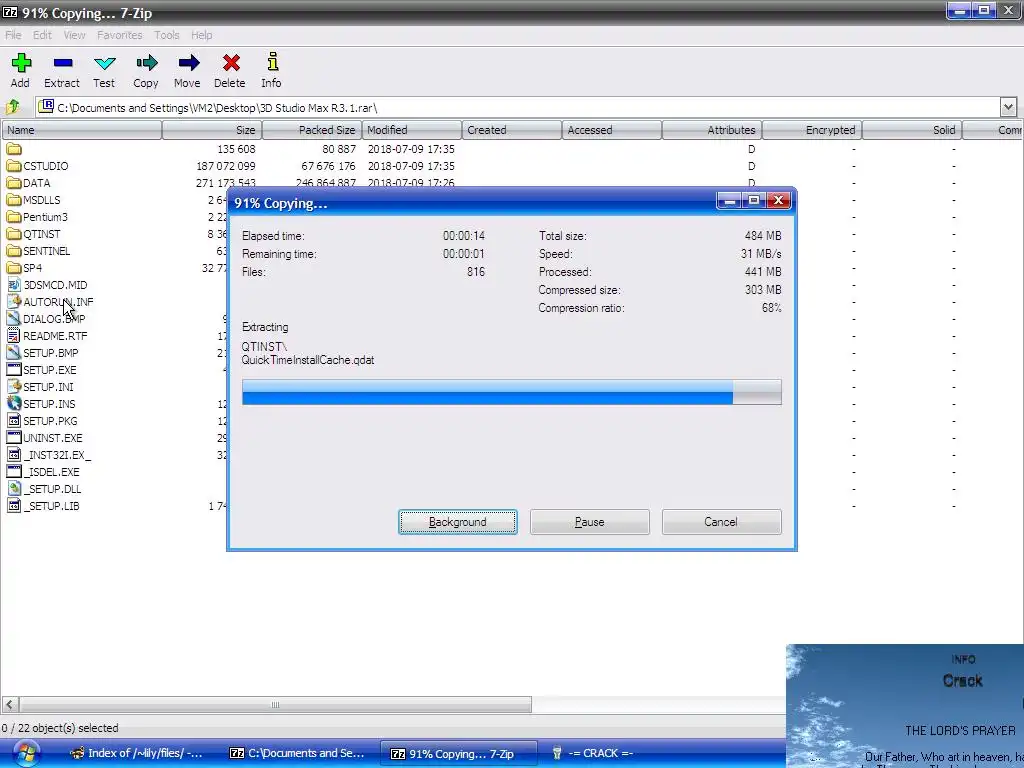Switch to C:\Documents taskbar 7-Zip window
The image size is (1024, 768).
point(297,754)
